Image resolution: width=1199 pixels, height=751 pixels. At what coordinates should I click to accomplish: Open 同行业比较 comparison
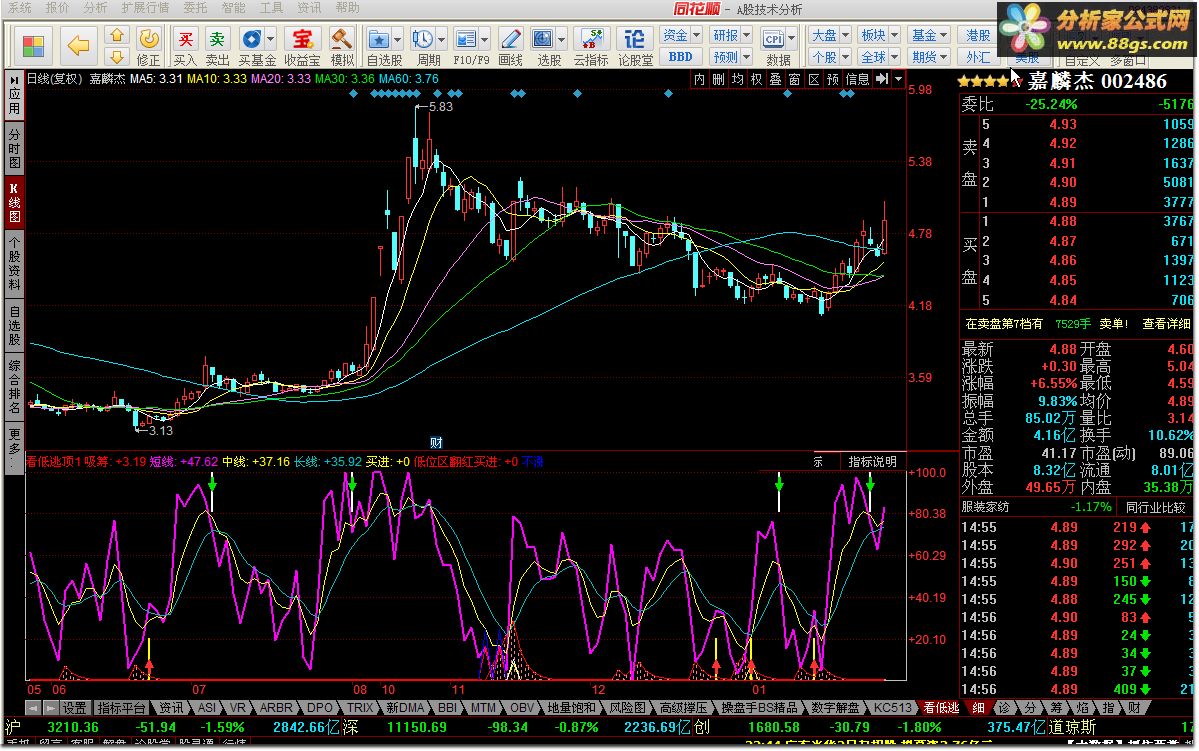coord(1155,507)
